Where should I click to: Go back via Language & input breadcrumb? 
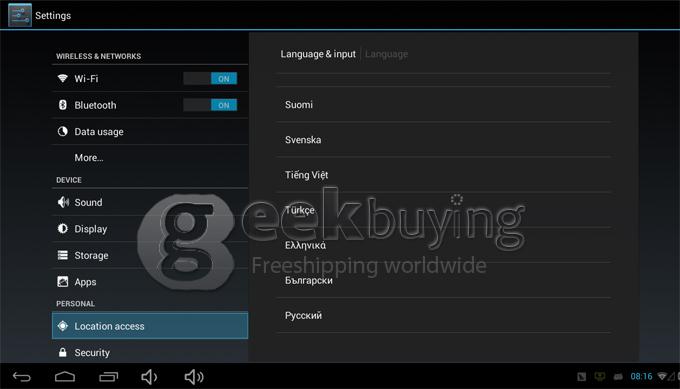[x=318, y=54]
